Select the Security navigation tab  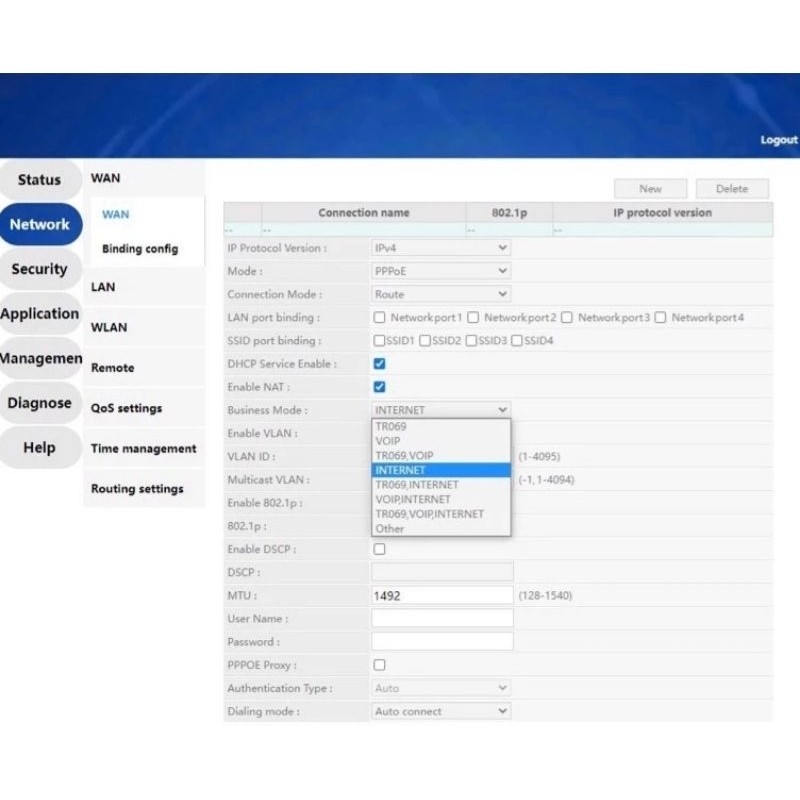click(x=39, y=269)
